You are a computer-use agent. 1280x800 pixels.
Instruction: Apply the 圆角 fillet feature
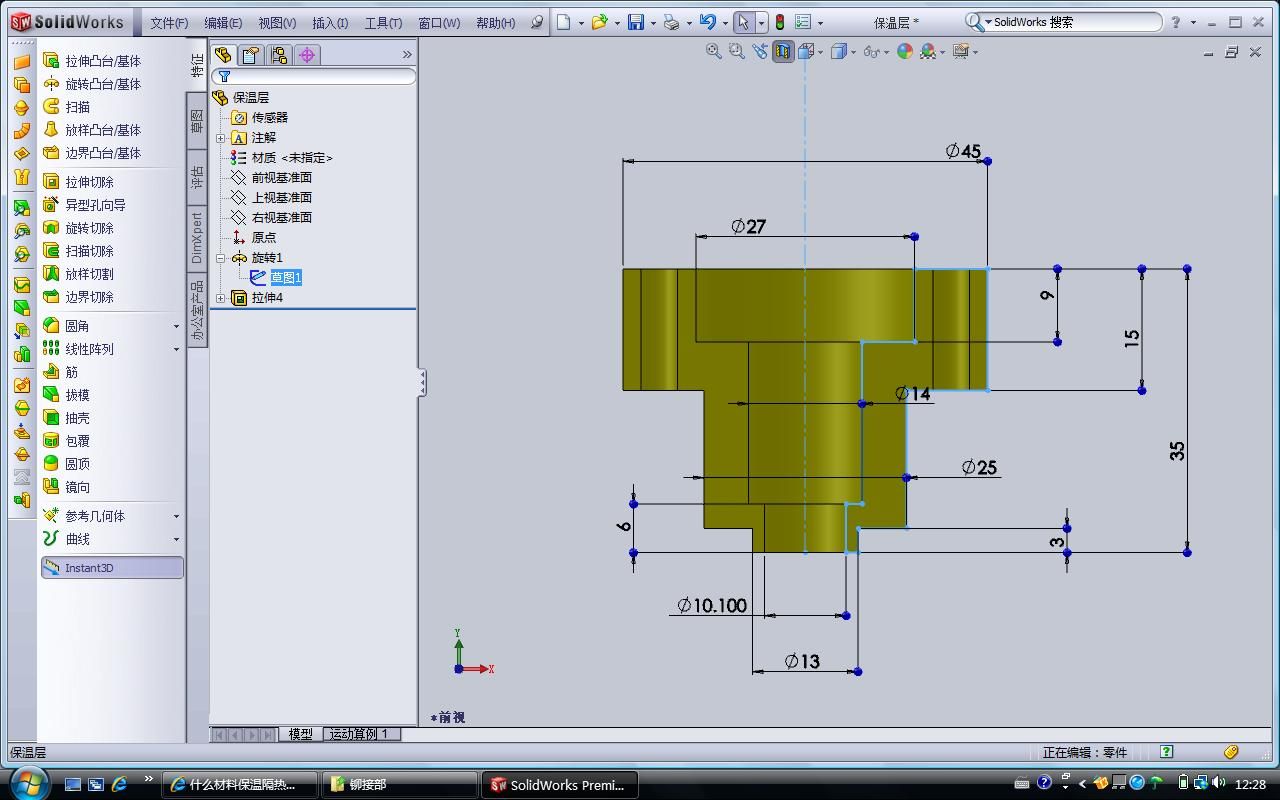(67, 326)
